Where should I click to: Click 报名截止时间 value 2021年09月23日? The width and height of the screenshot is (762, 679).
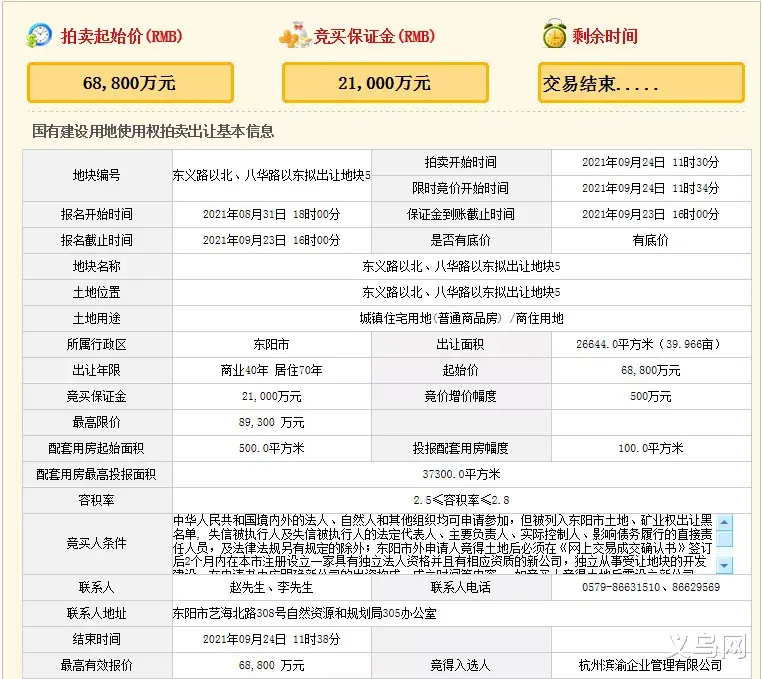[271, 240]
